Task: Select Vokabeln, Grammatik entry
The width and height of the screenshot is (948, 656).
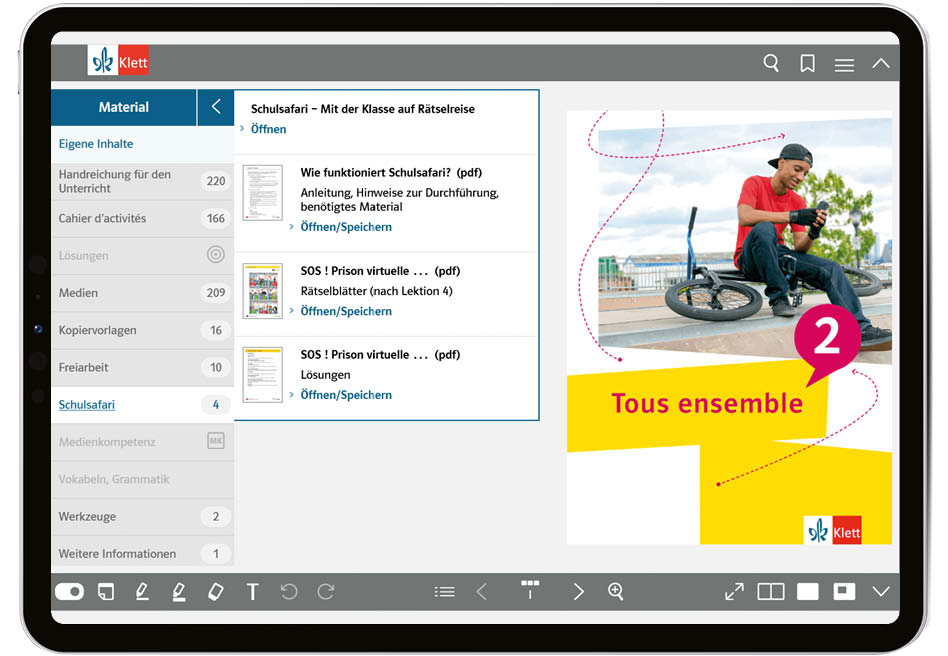Action: [142, 479]
